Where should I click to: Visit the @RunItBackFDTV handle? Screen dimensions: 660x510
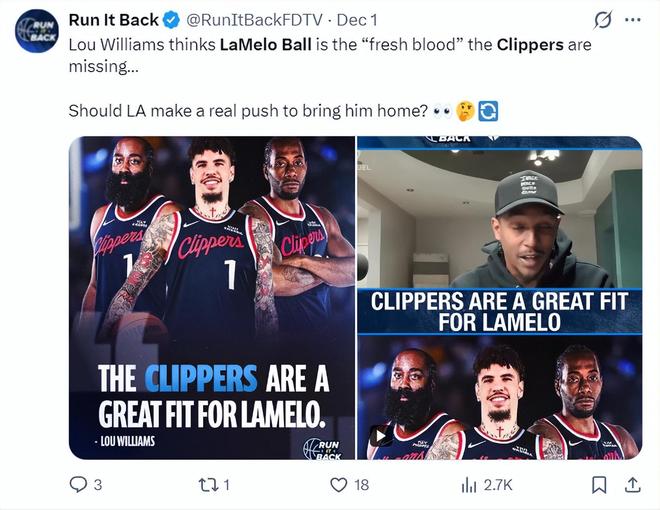pyautogui.click(x=254, y=20)
